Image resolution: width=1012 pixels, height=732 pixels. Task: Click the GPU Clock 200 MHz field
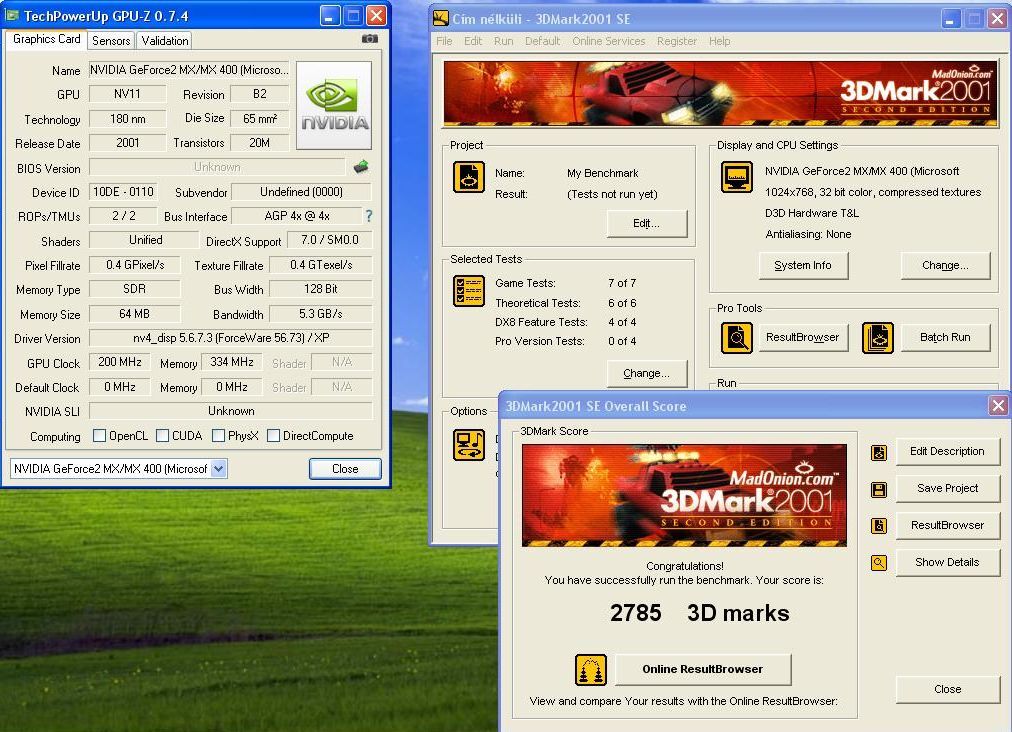point(120,362)
